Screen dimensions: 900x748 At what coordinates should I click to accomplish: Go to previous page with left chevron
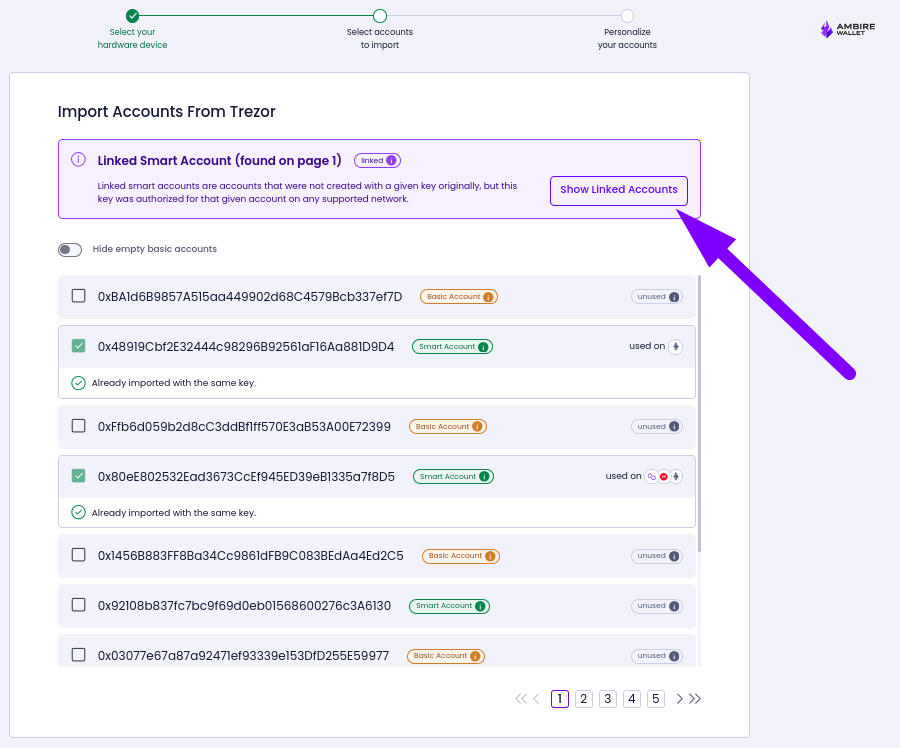click(536, 699)
